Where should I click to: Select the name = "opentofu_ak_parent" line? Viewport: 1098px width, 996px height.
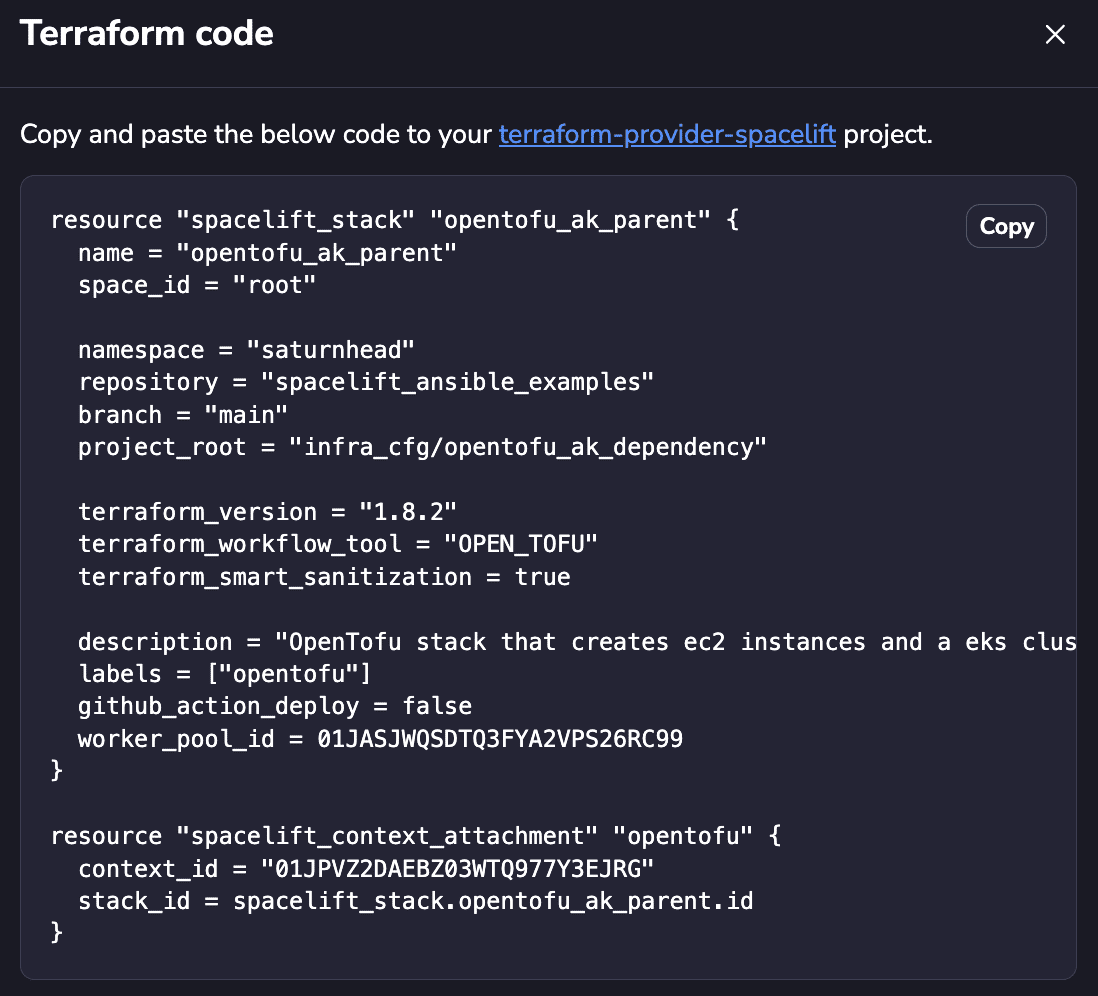(267, 253)
